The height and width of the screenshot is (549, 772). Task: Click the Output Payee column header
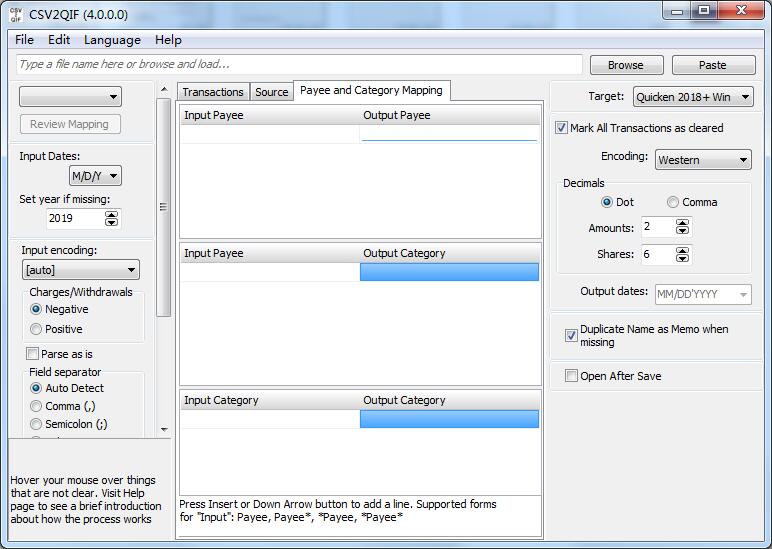(x=450, y=115)
